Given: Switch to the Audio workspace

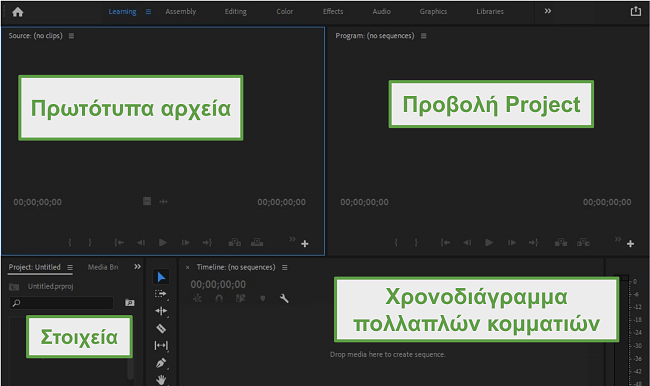Looking at the screenshot, I should coord(381,12).
